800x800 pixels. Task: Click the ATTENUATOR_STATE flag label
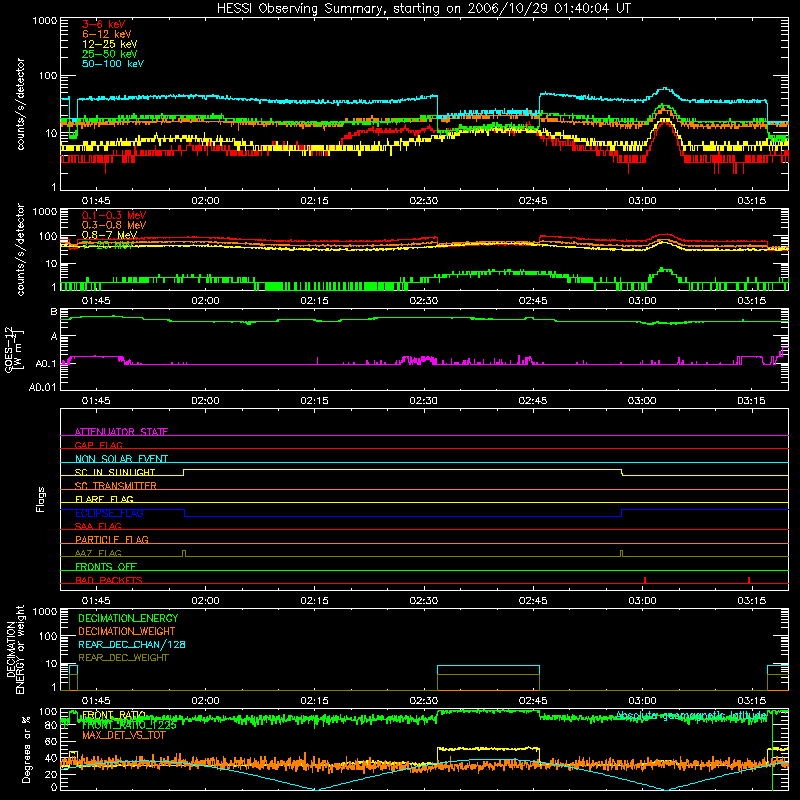[x=121, y=432]
